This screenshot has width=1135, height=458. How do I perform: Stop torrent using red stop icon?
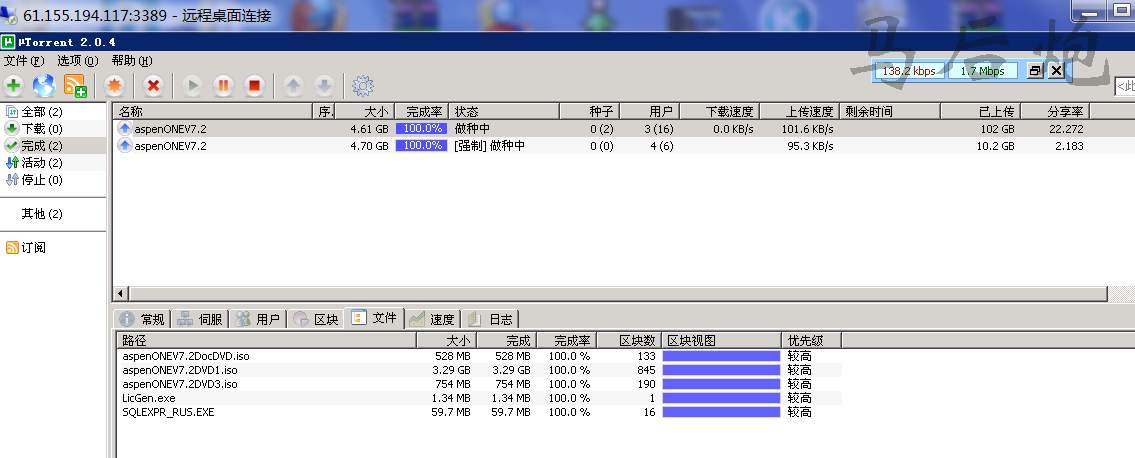click(x=254, y=86)
